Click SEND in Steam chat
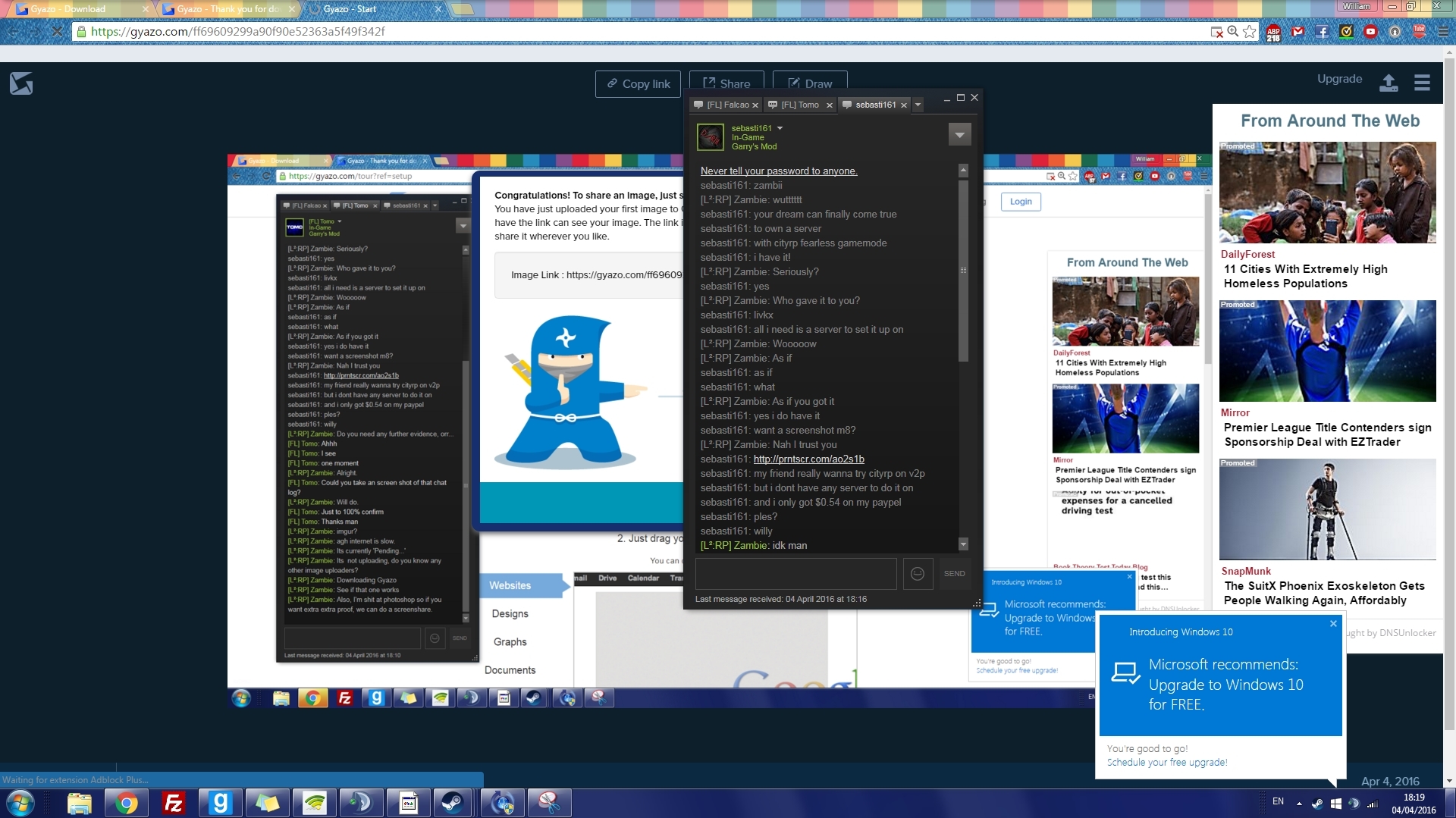1456x818 pixels. click(954, 574)
